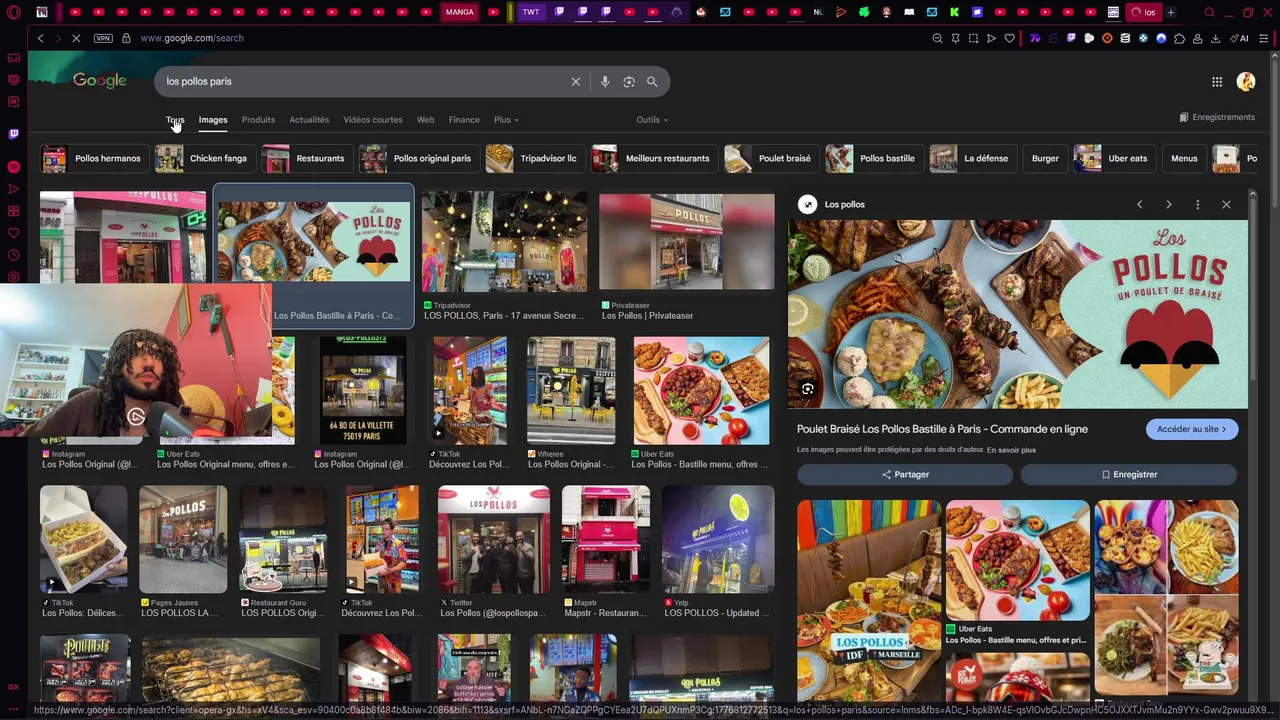Show next image in preview panel

1168,205
